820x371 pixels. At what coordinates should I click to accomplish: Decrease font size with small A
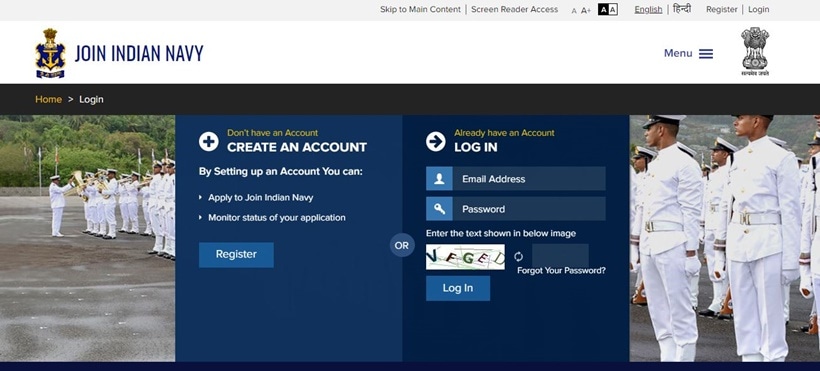pos(574,10)
